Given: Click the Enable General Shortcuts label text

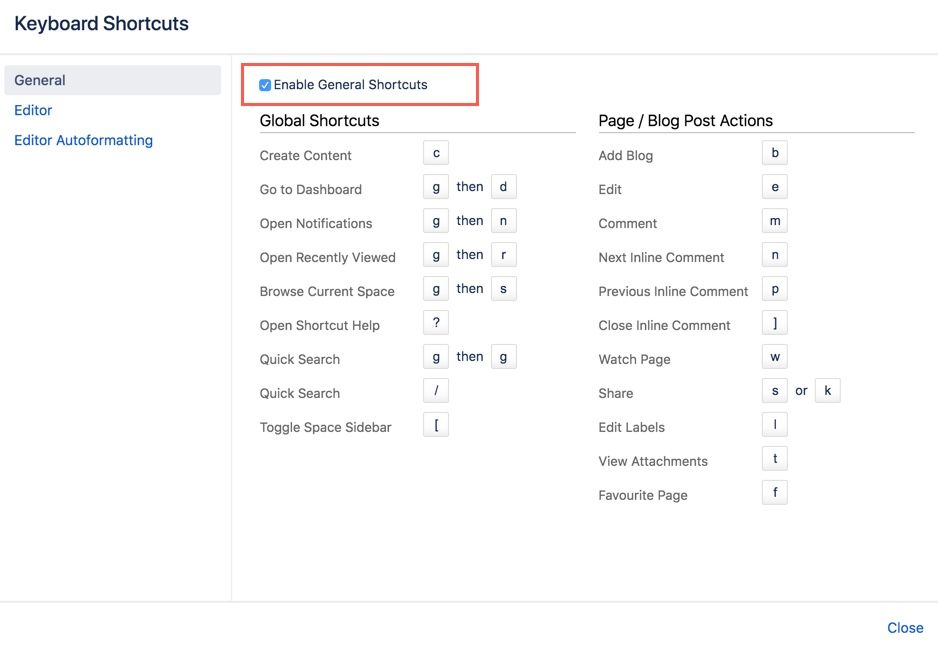Looking at the screenshot, I should pos(350,85).
